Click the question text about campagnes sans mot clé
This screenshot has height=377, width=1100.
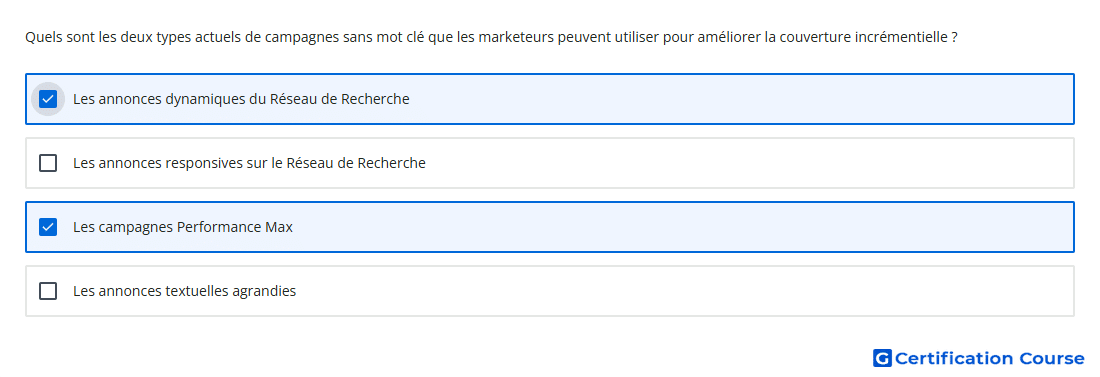(x=491, y=37)
